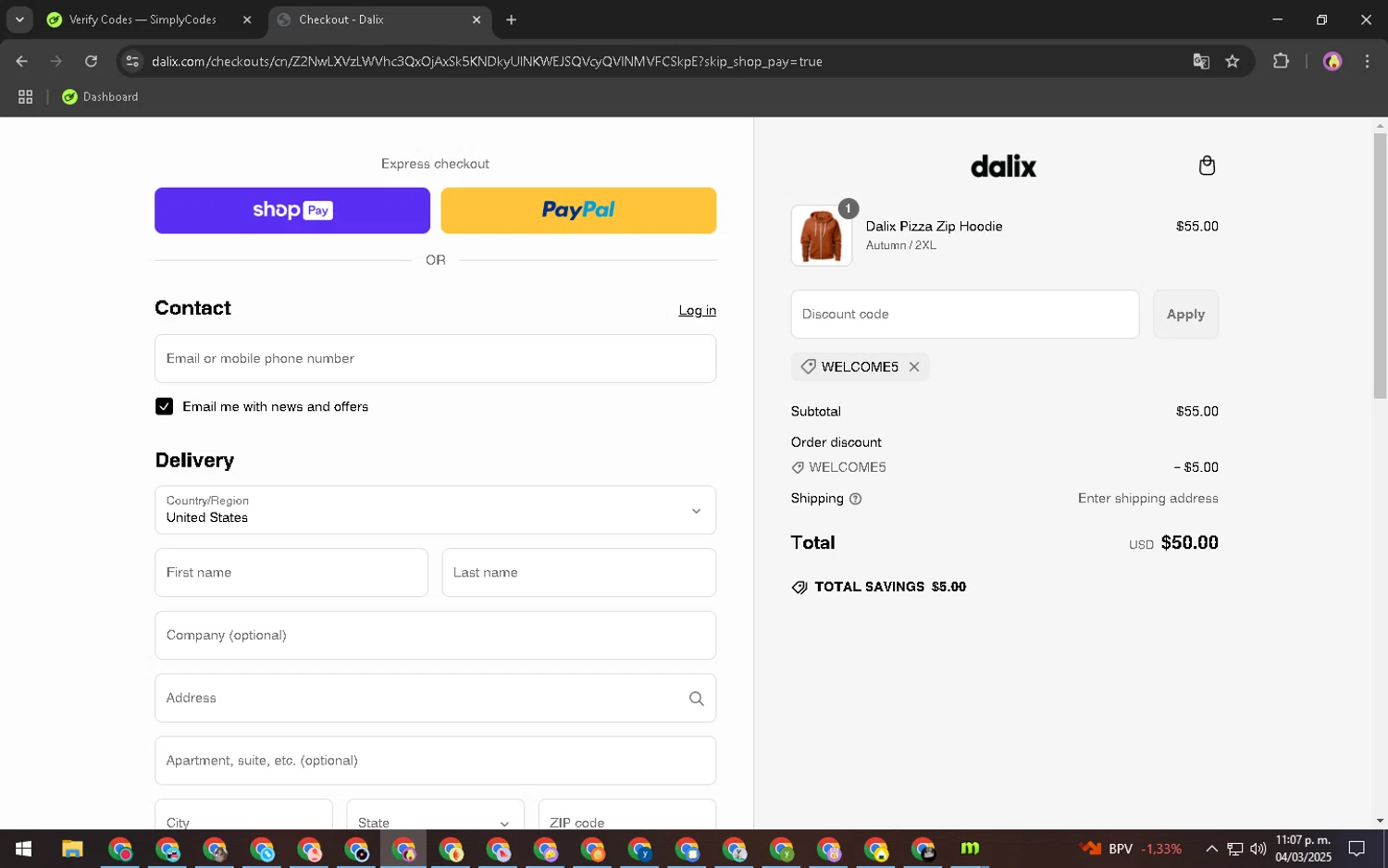View site information icon in address bar
The image size is (1388, 868).
click(x=132, y=61)
